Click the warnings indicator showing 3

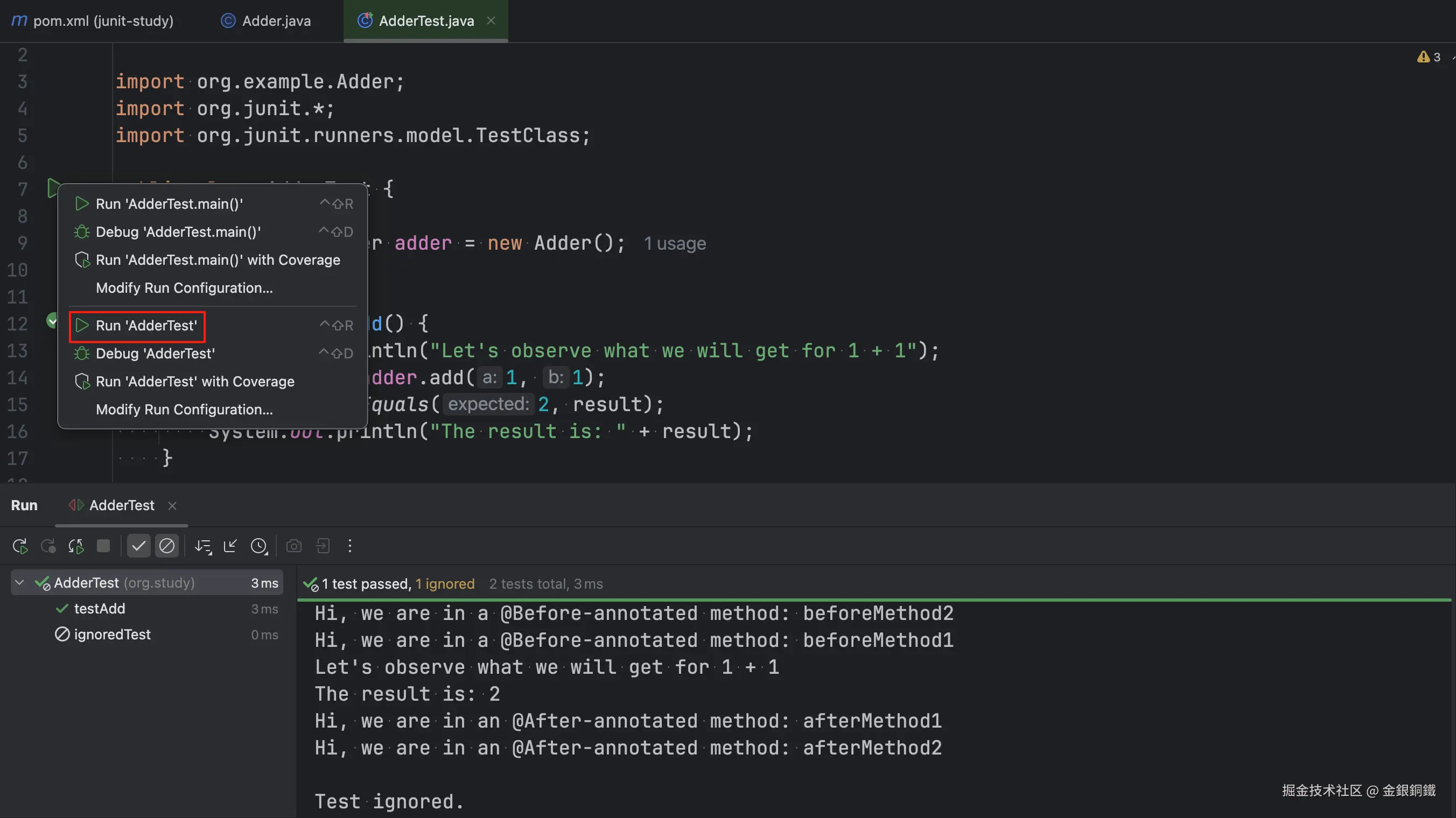click(x=1429, y=57)
